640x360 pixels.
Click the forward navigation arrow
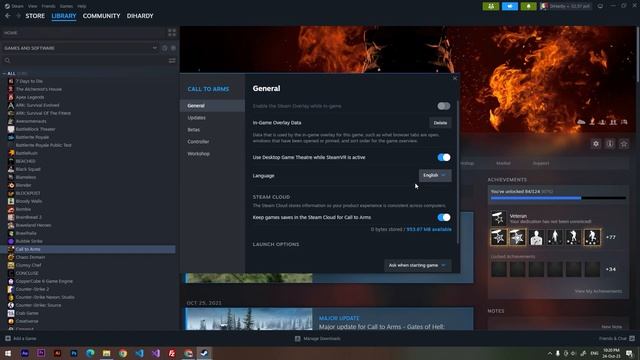18,16
